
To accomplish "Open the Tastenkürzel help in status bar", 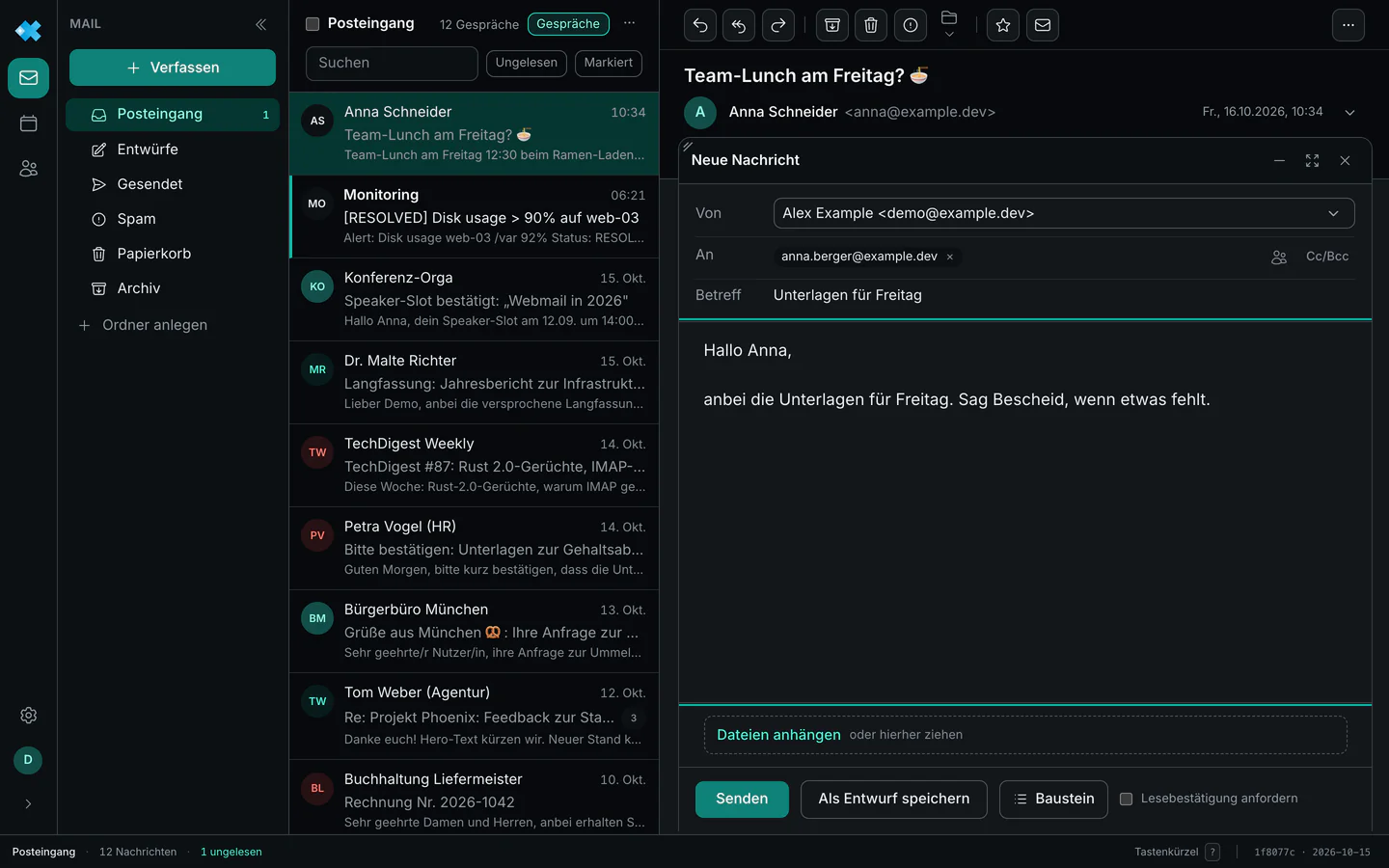I will click(1177, 853).
